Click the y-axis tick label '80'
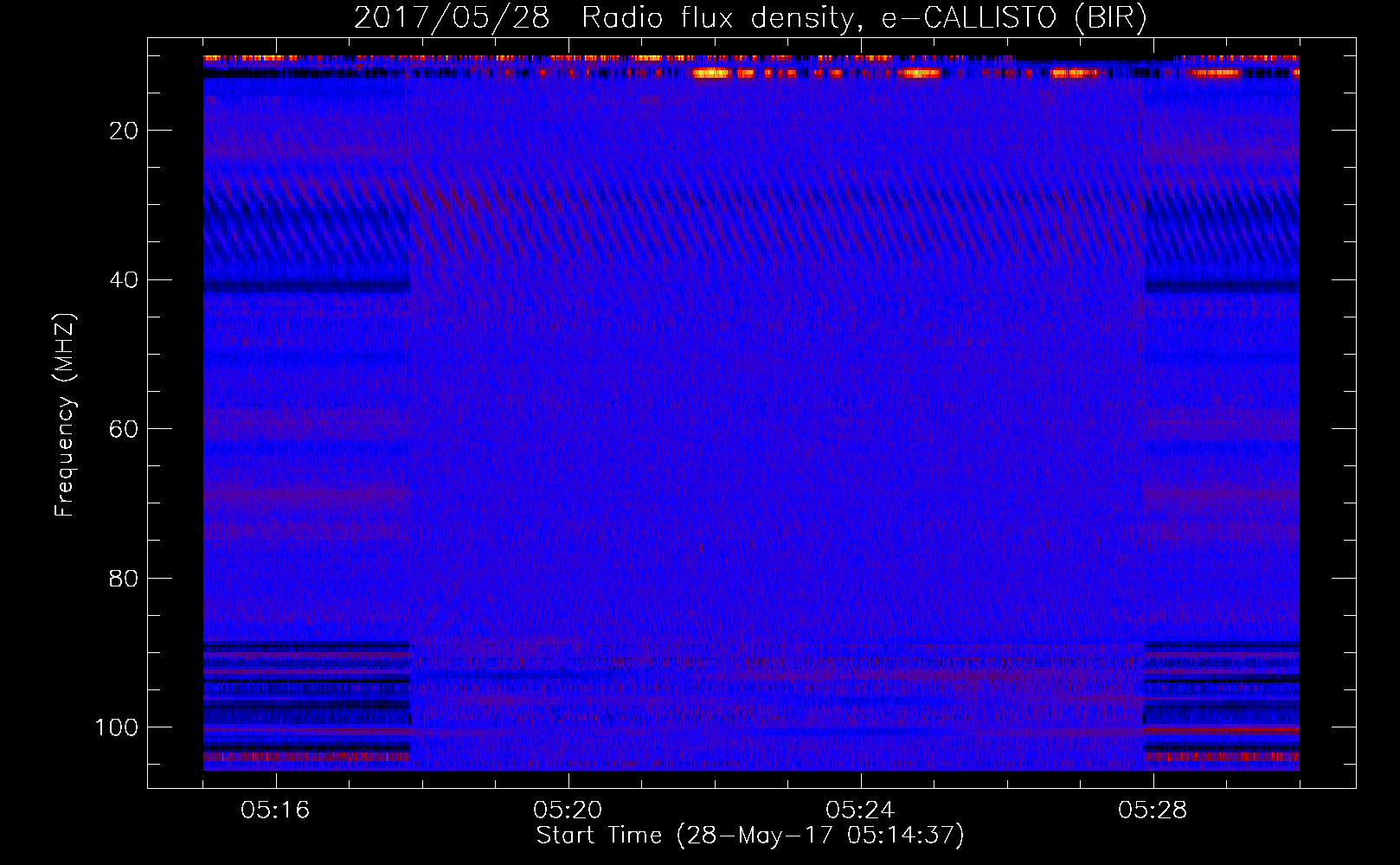 click(124, 579)
